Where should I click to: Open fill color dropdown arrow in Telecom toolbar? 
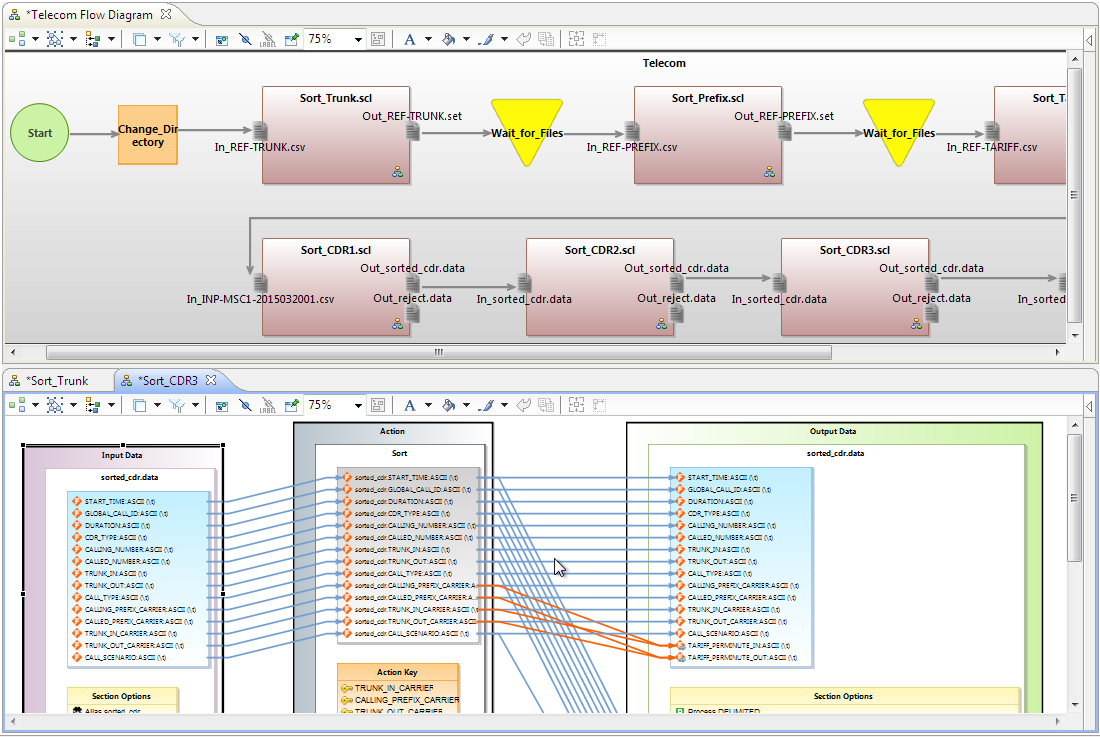467,39
